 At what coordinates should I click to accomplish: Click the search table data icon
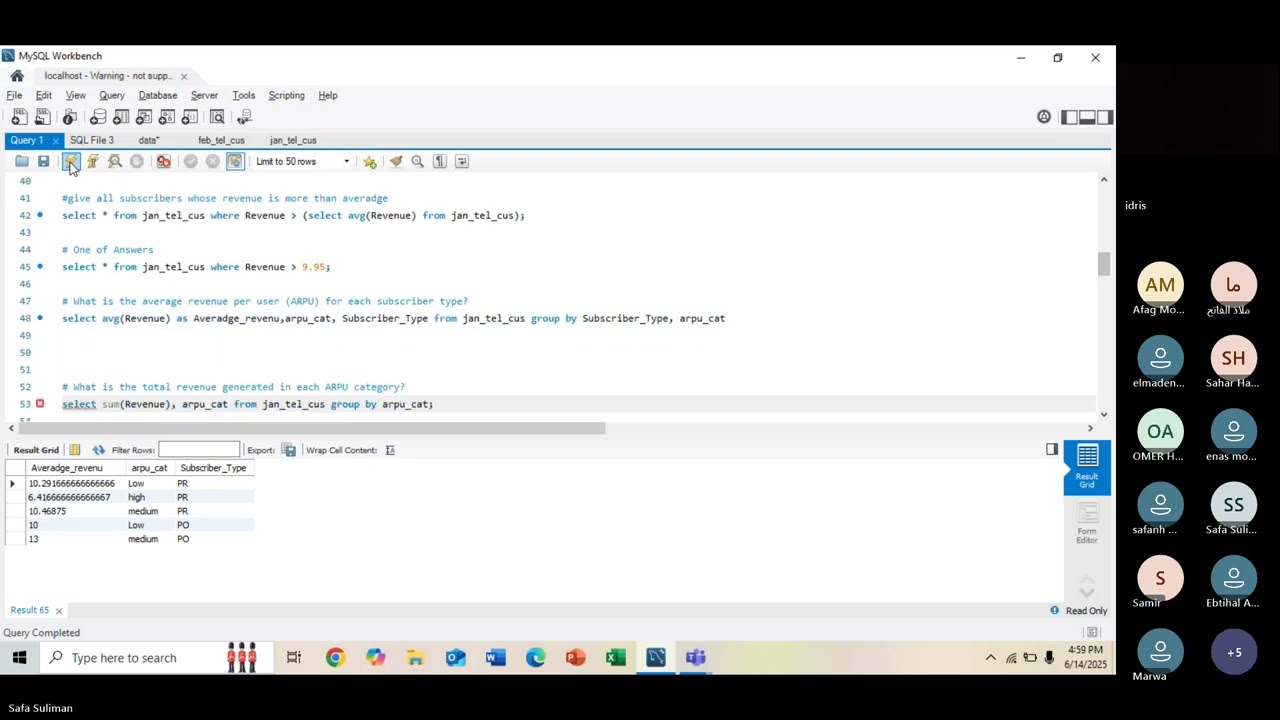pos(217,117)
